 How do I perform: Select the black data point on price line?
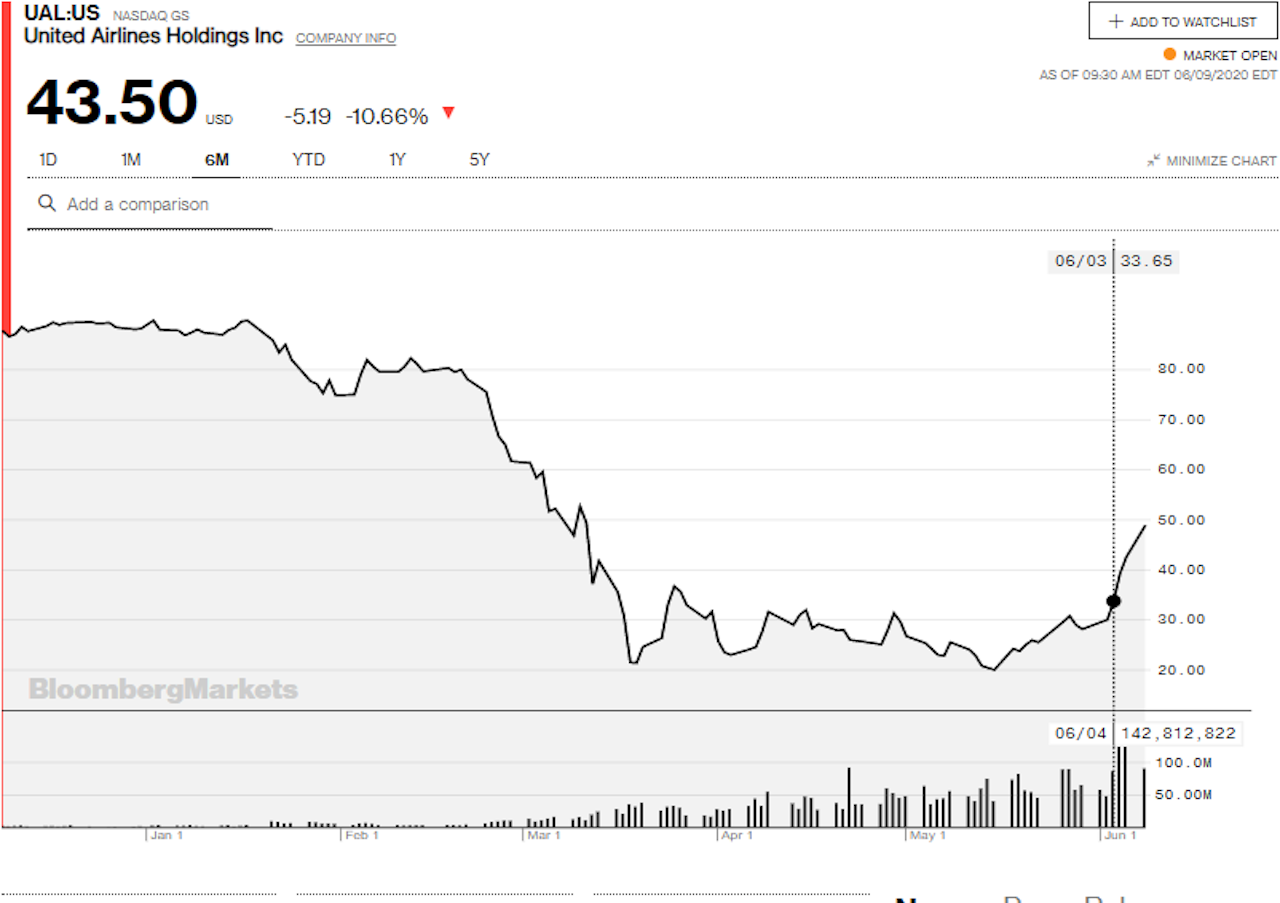click(1113, 601)
